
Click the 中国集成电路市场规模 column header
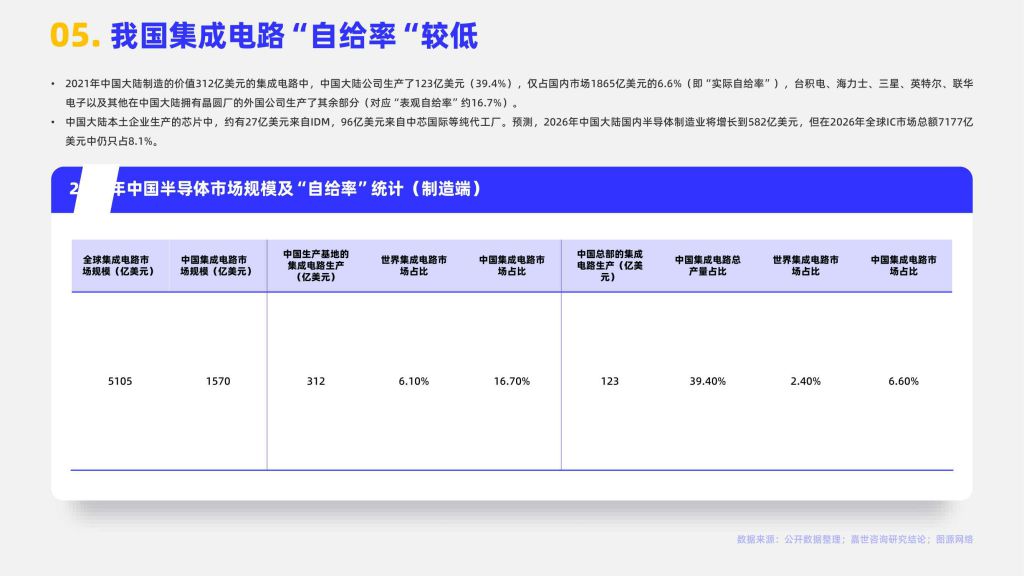(x=217, y=265)
